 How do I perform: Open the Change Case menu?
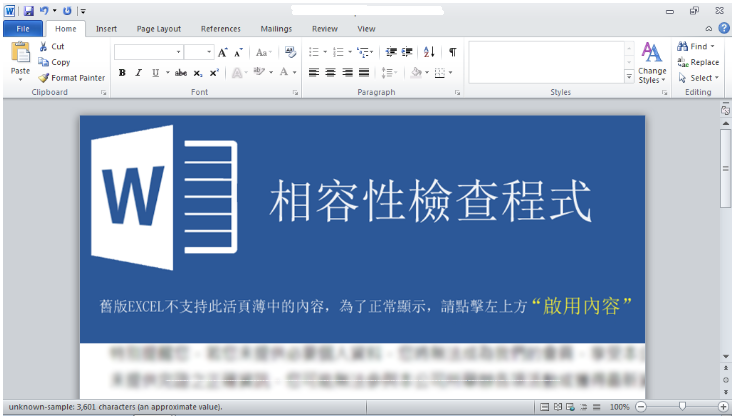pyautogui.click(x=264, y=53)
